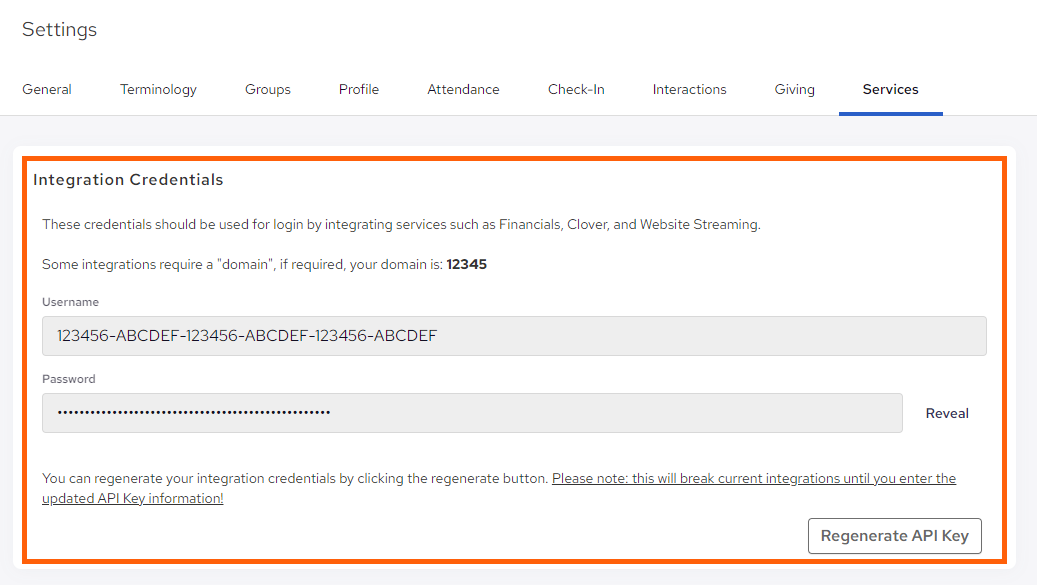Switch to the General settings tab
Viewport: 1037px width, 585px height.
click(46, 89)
